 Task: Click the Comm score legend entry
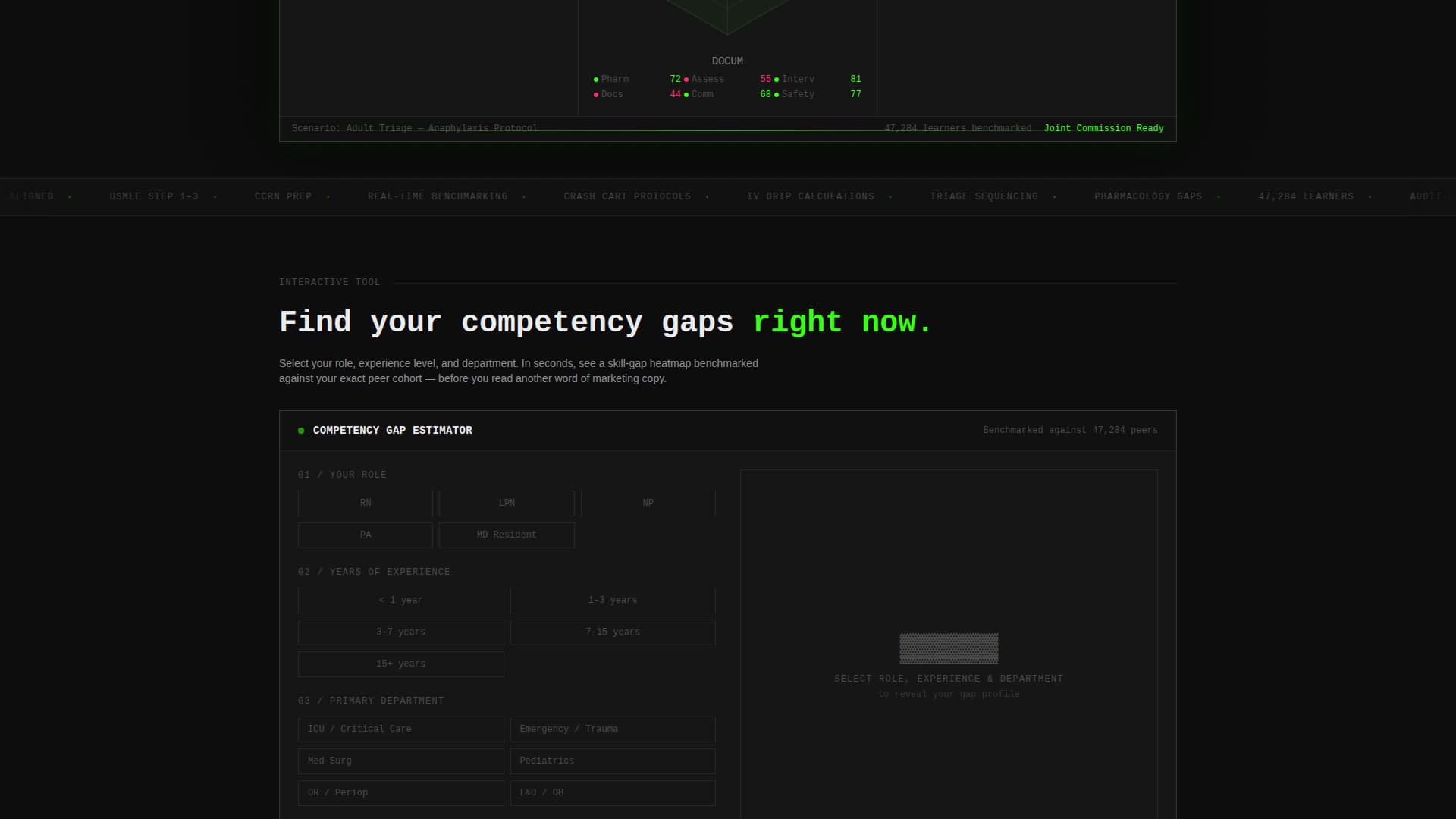coord(727,94)
